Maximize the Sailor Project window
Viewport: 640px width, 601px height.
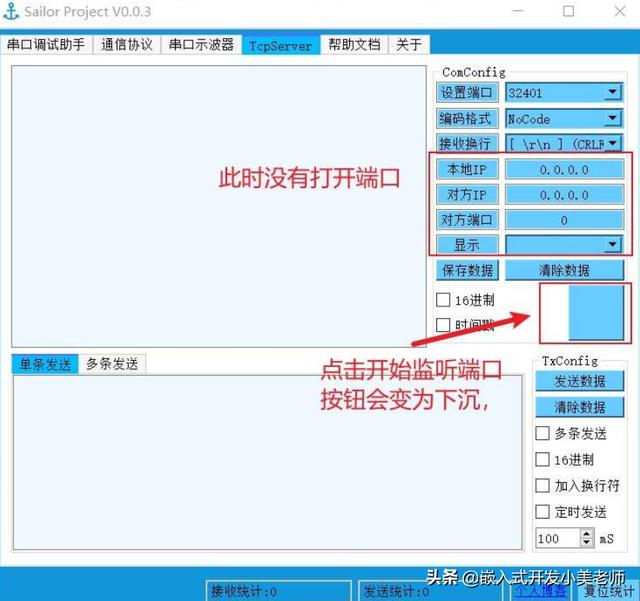point(569,11)
